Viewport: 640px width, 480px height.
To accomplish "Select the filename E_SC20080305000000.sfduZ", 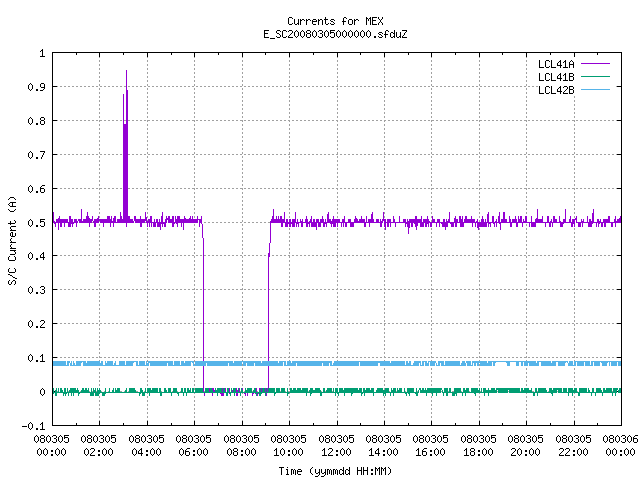I will pyautogui.click(x=335, y=34).
